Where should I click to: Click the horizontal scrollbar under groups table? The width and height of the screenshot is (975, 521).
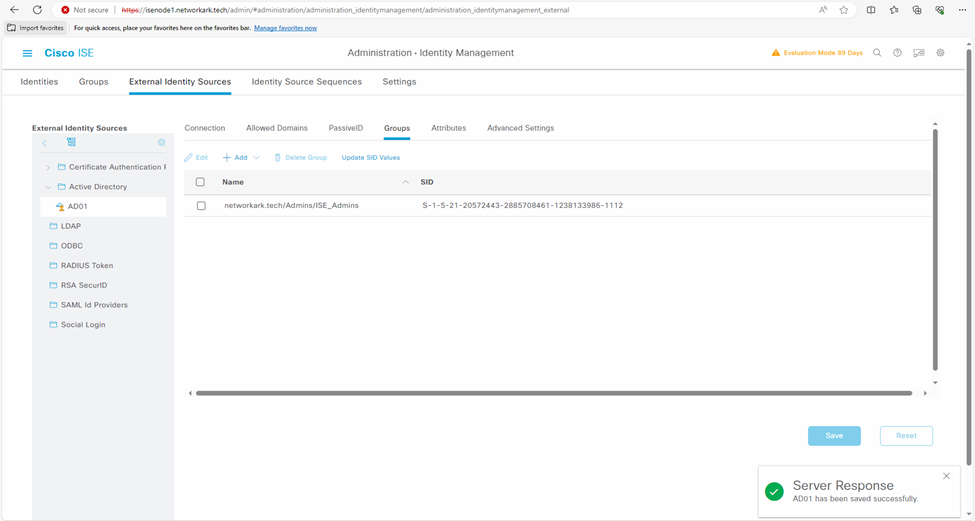pos(553,393)
